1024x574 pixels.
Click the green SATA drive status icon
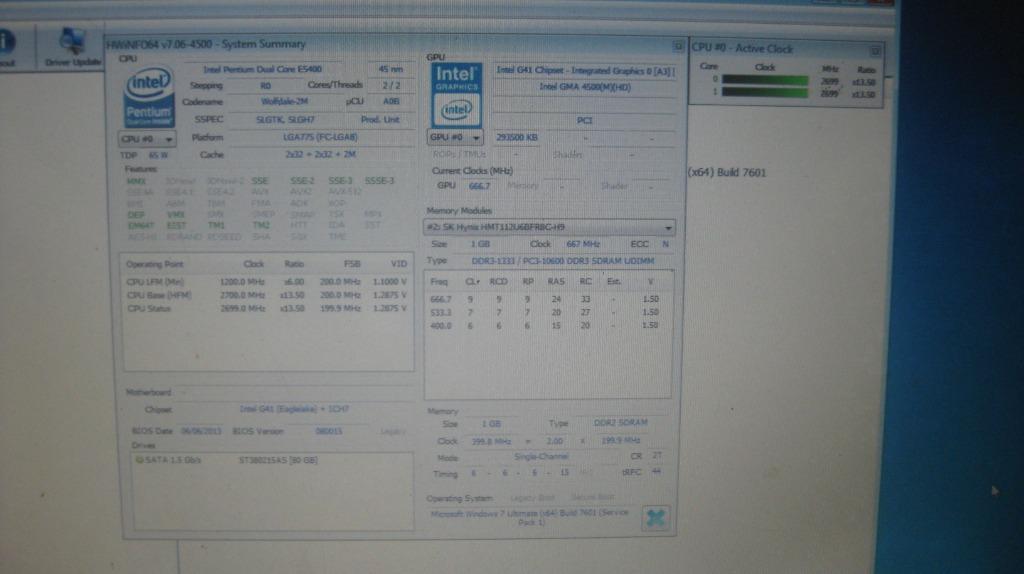[138, 460]
